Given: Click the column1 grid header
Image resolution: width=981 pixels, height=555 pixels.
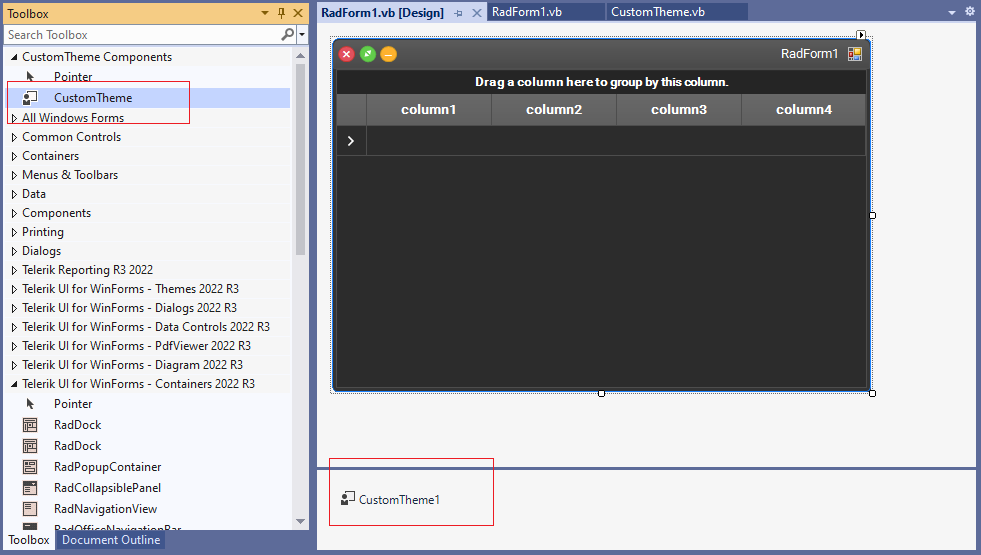Looking at the screenshot, I should (x=429, y=109).
